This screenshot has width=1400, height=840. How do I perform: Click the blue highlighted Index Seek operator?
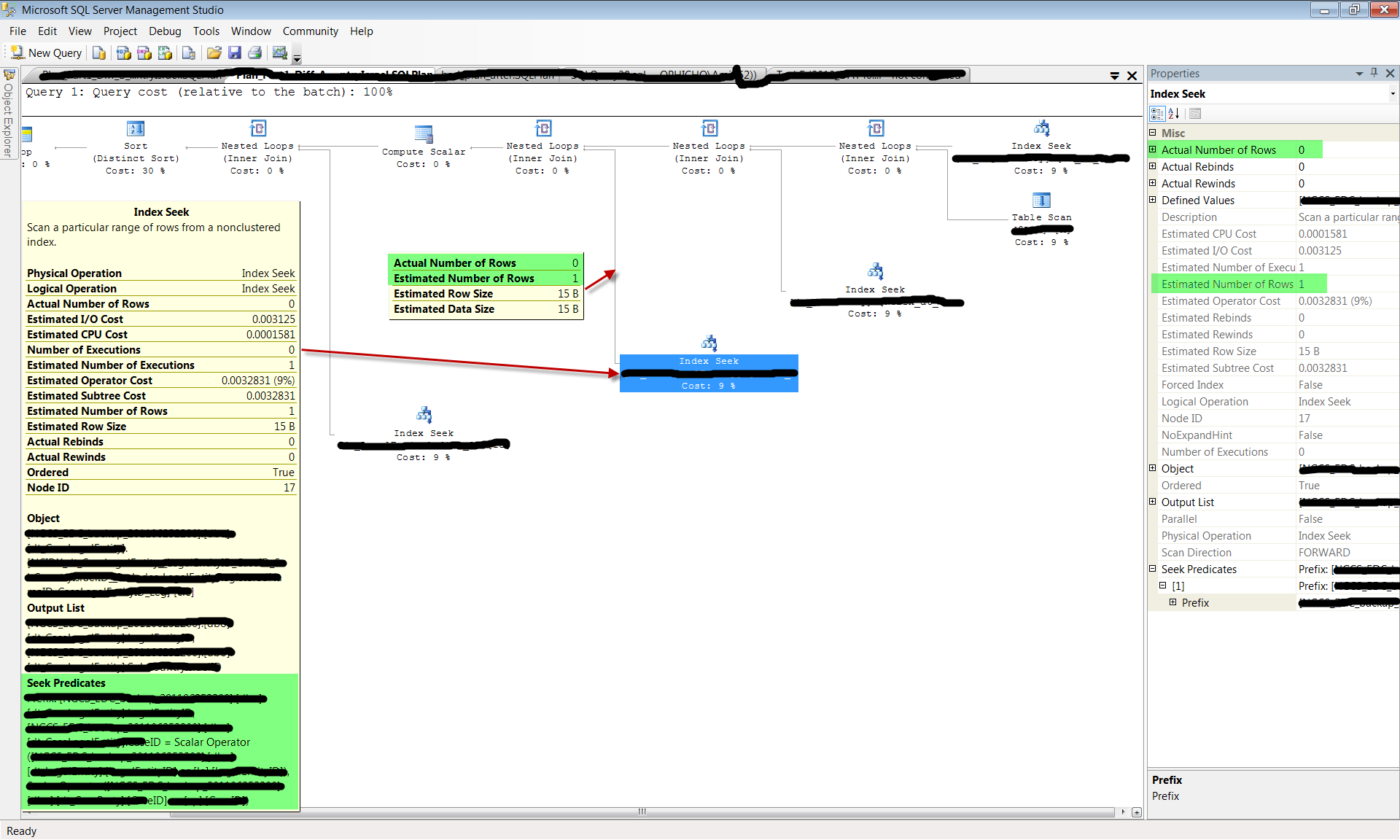(709, 373)
